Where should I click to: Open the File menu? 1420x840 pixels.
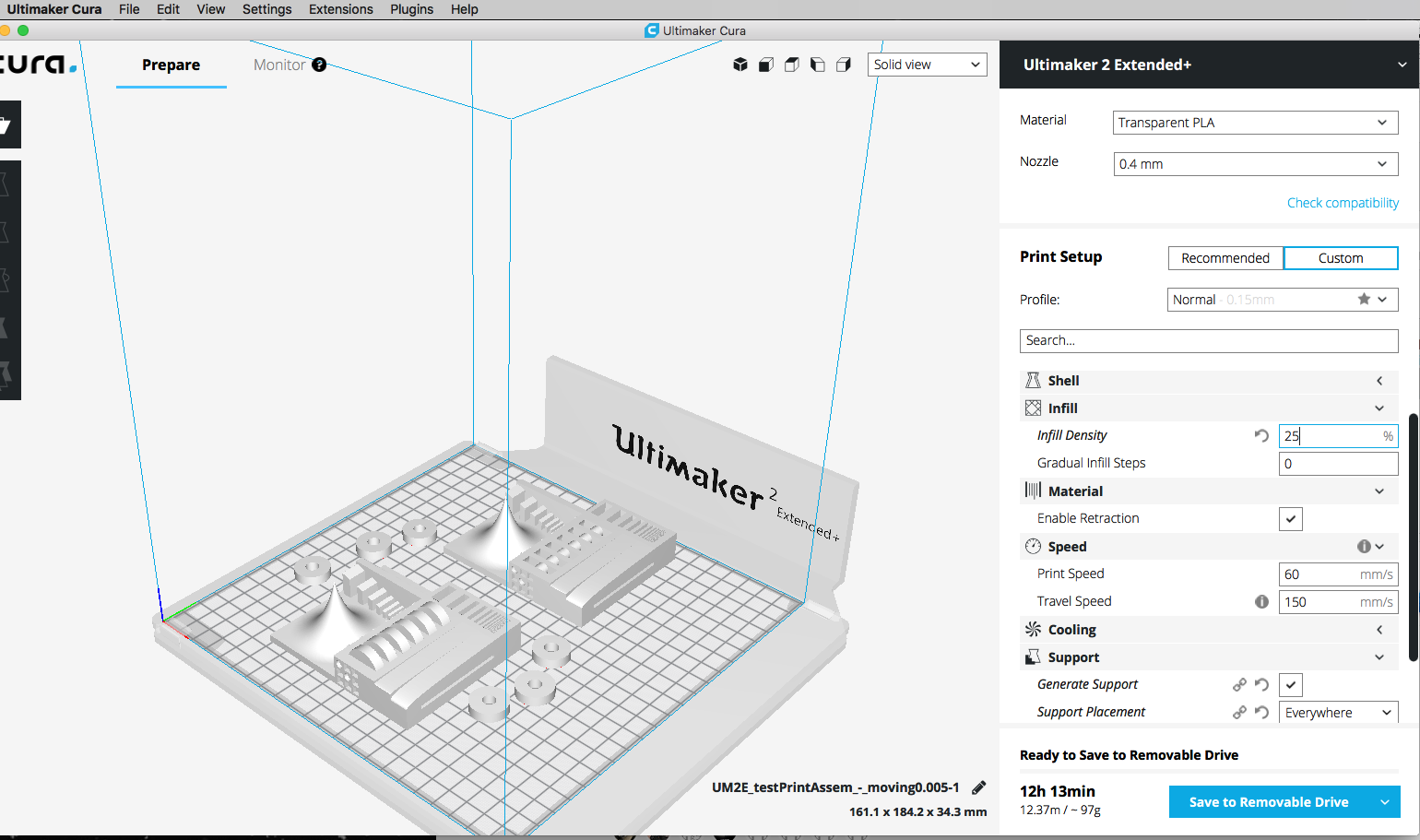tap(129, 9)
